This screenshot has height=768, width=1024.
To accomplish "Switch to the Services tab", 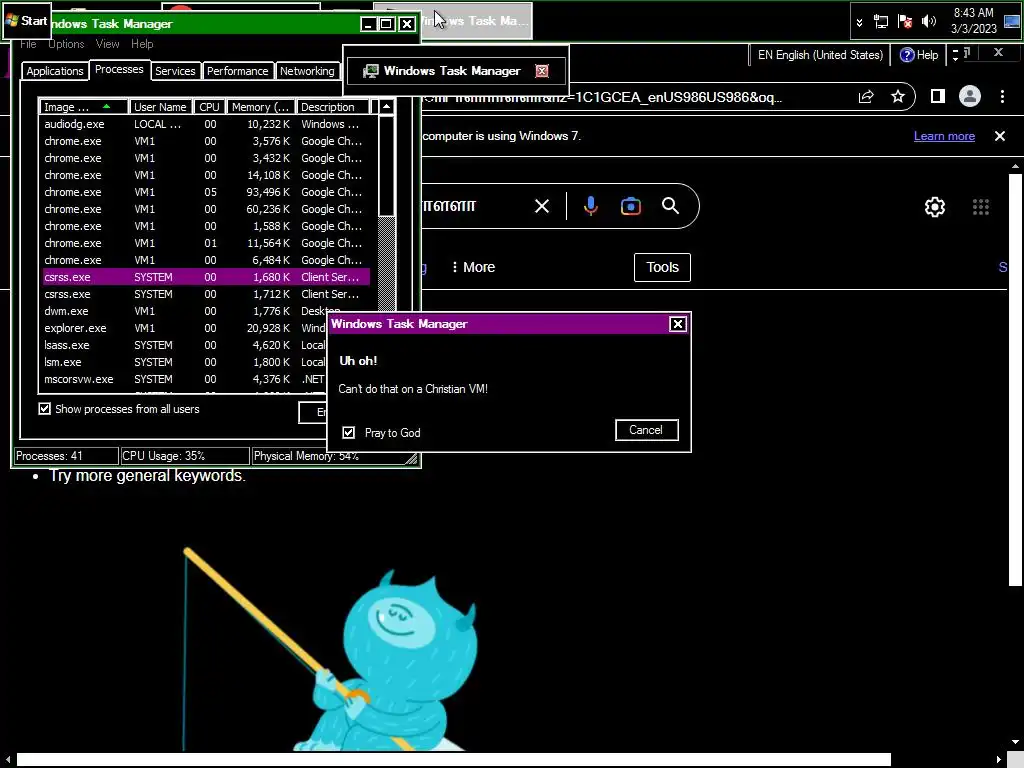I will tap(175, 71).
